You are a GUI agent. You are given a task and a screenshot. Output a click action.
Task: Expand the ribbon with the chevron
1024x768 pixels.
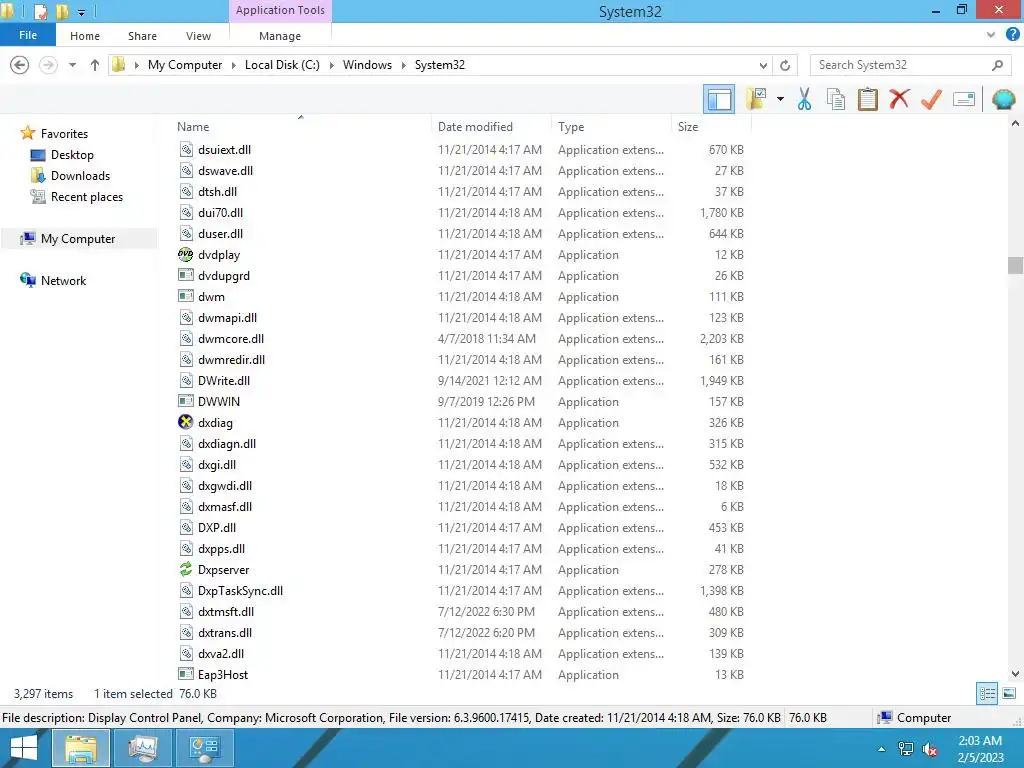coord(991,35)
